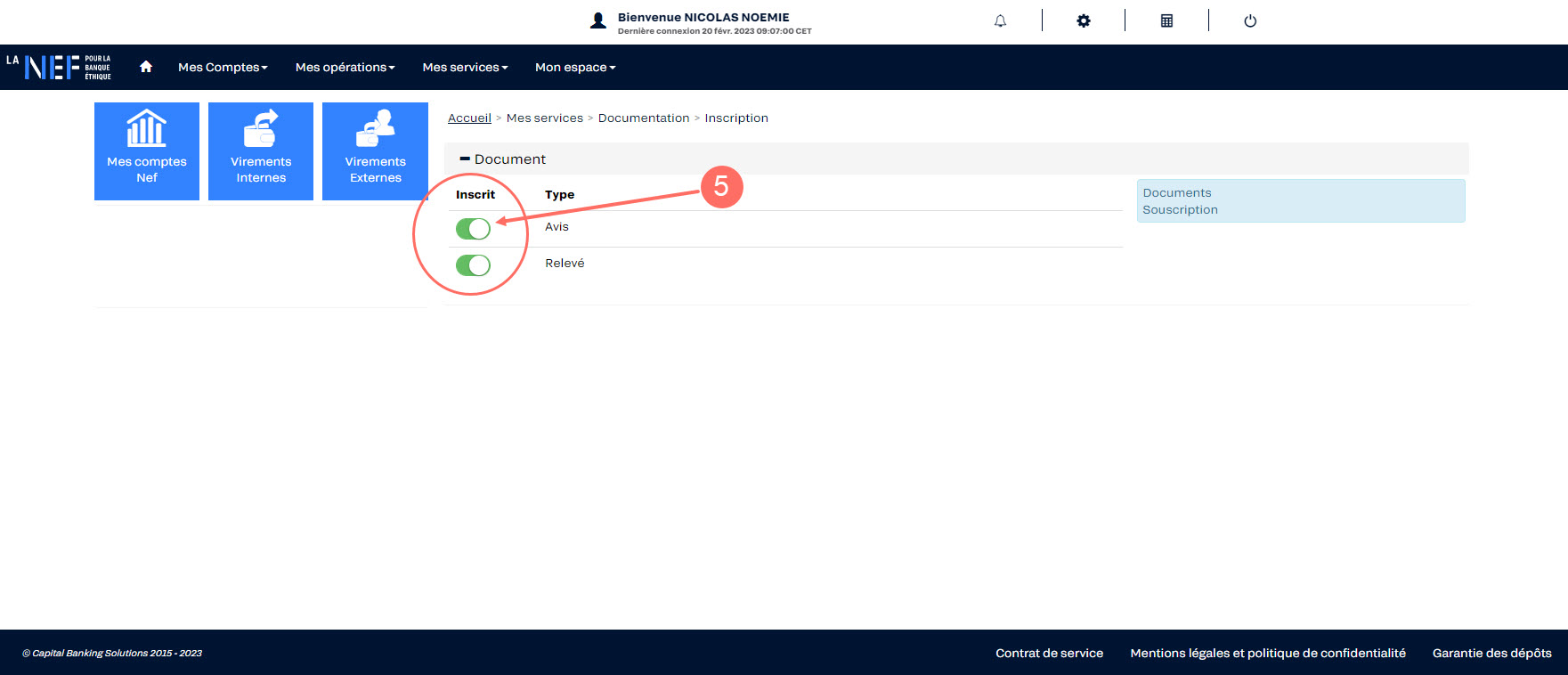Open the calculator grid icon

tap(1166, 21)
